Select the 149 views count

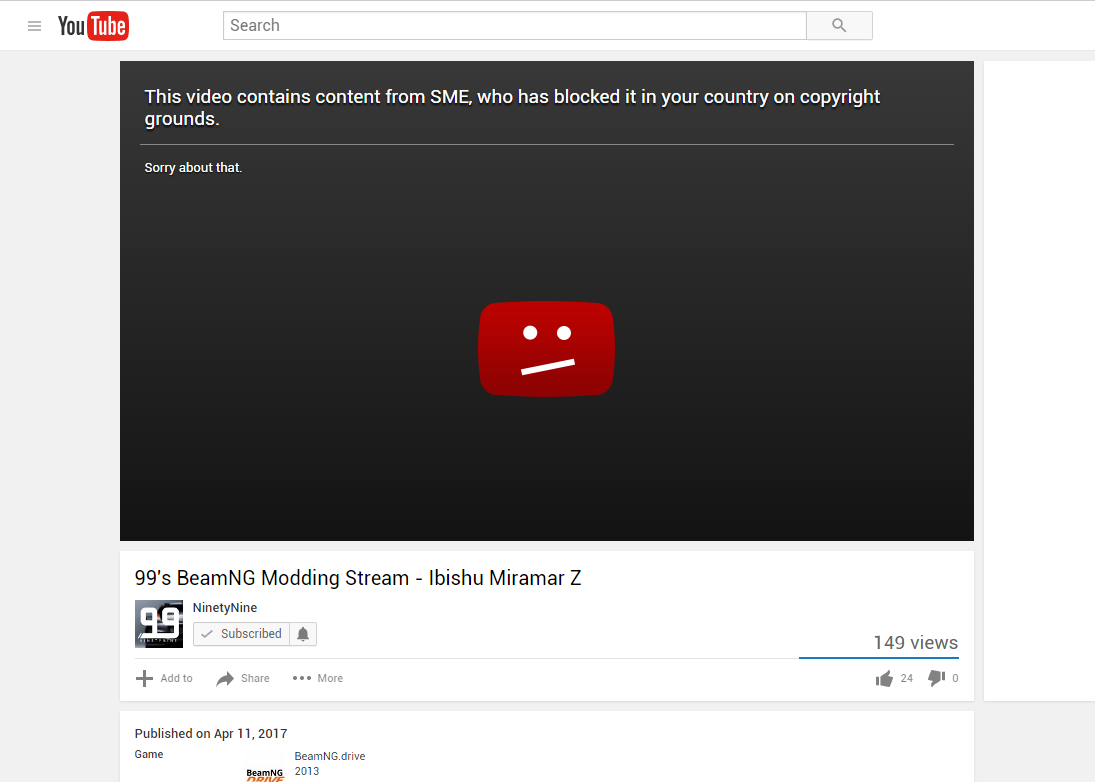click(916, 642)
